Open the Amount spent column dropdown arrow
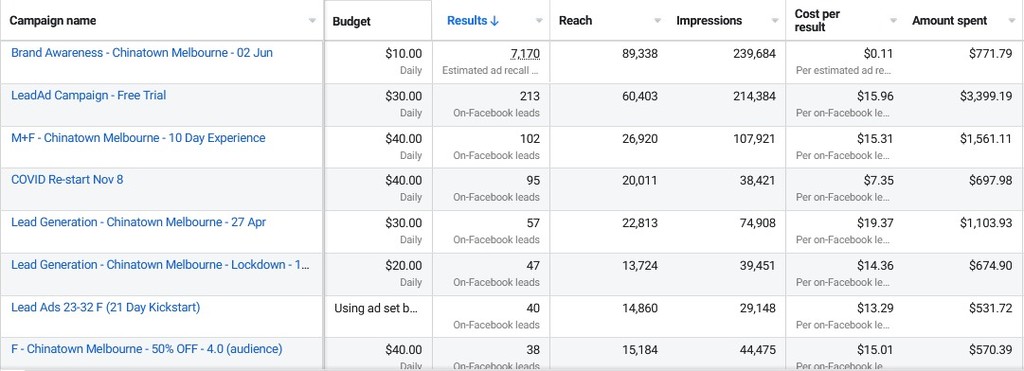The width and height of the screenshot is (1024, 371). coord(1011,21)
